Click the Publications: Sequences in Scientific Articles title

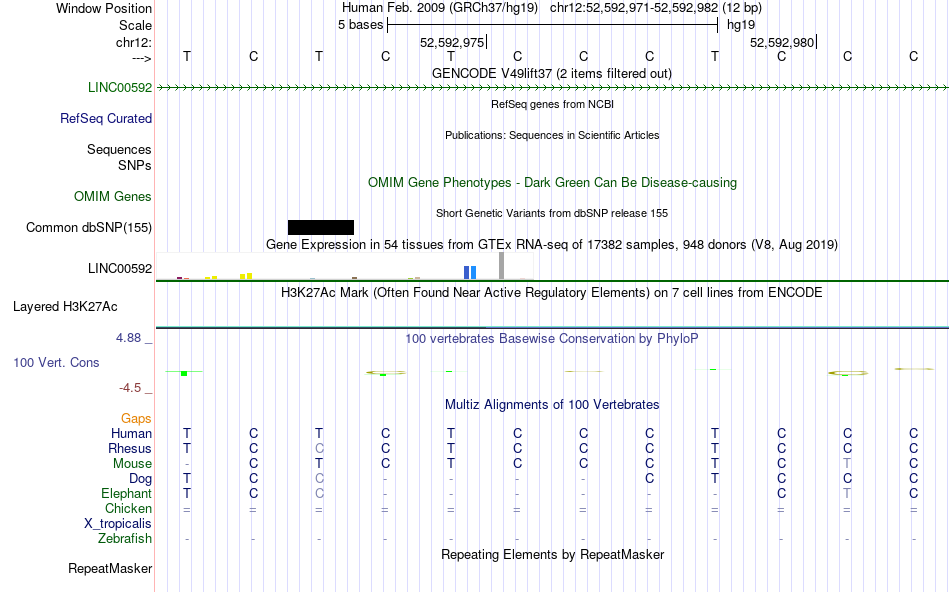coord(552,135)
